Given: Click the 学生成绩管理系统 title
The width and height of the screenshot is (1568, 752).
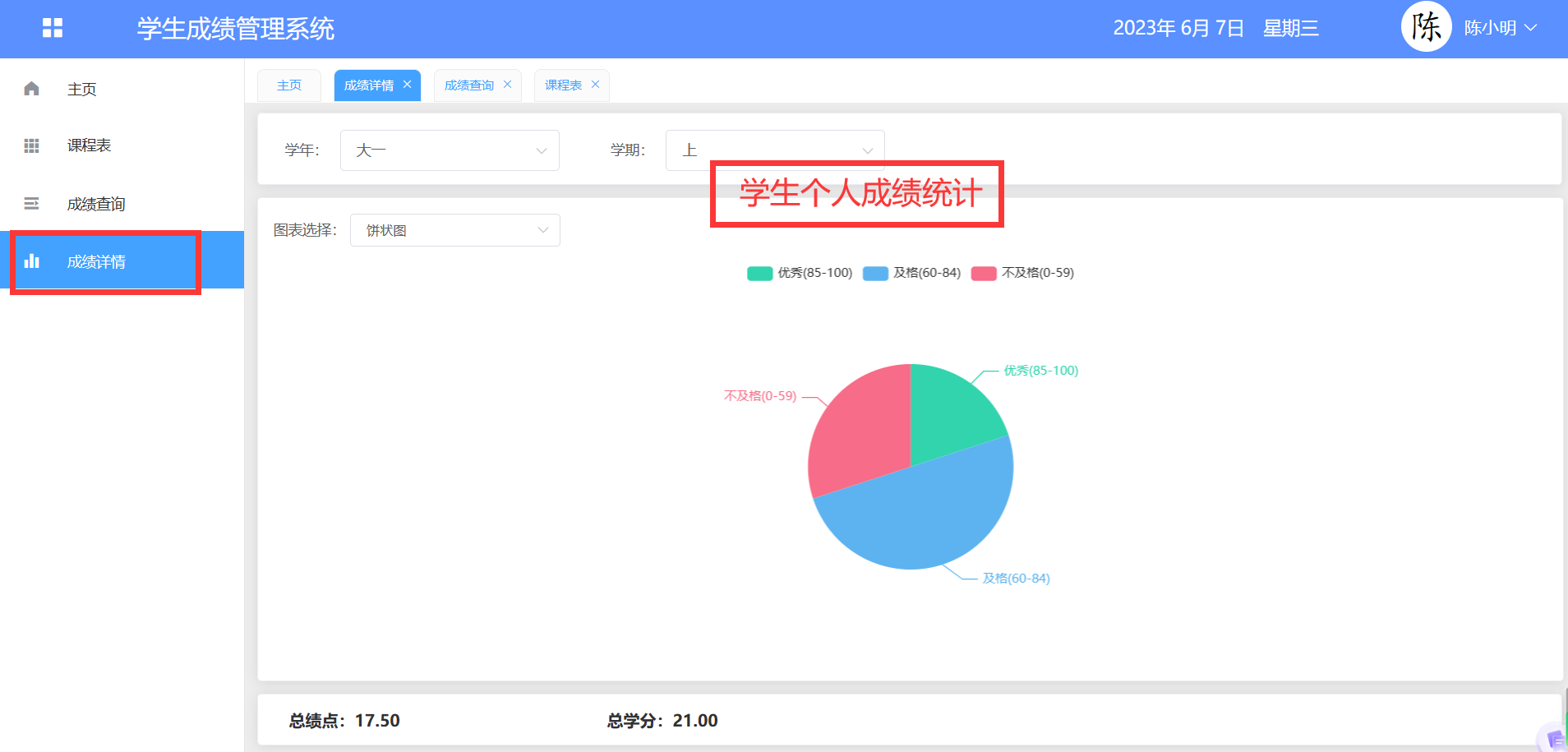Looking at the screenshot, I should 236,29.
